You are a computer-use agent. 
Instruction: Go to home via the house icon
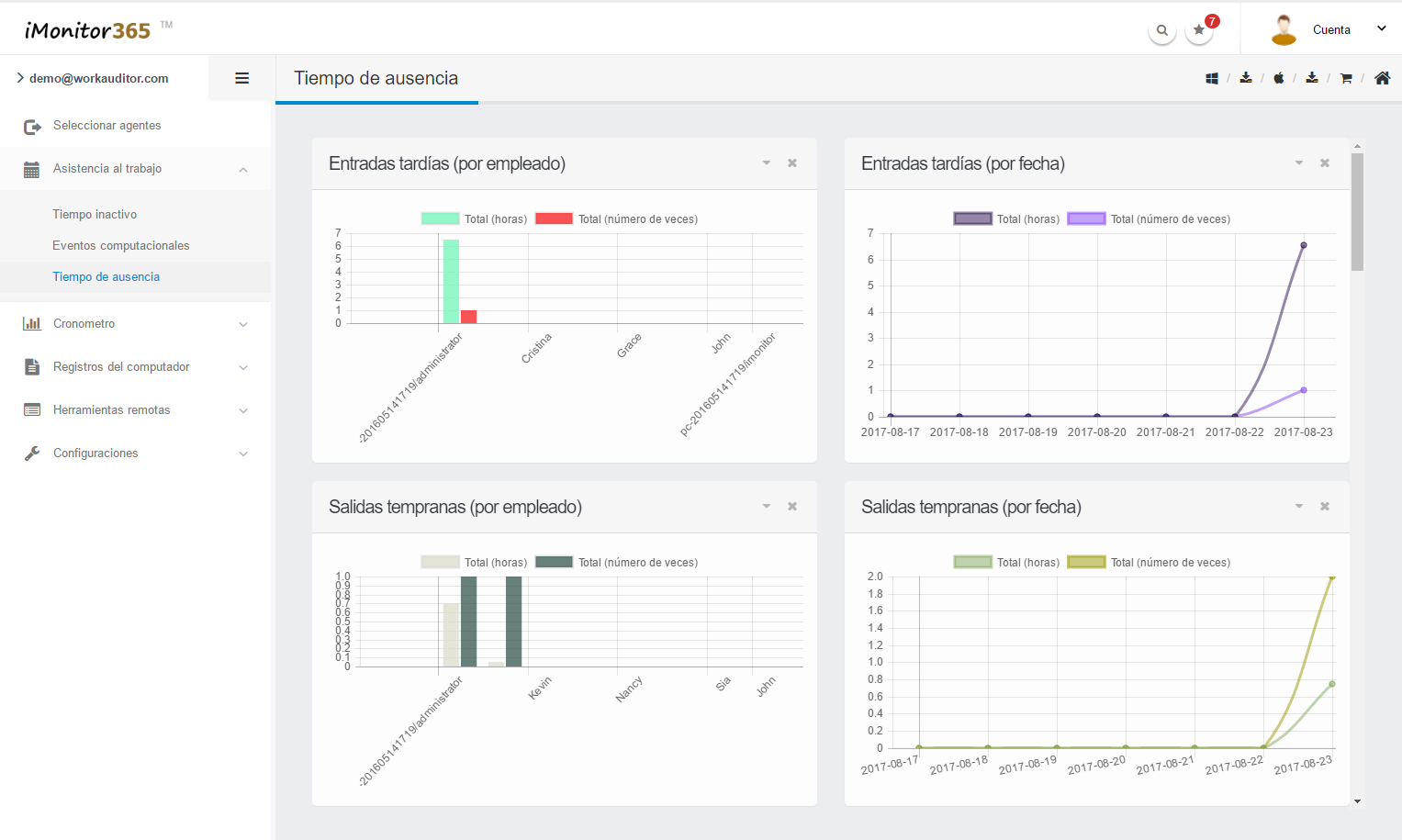click(x=1382, y=79)
